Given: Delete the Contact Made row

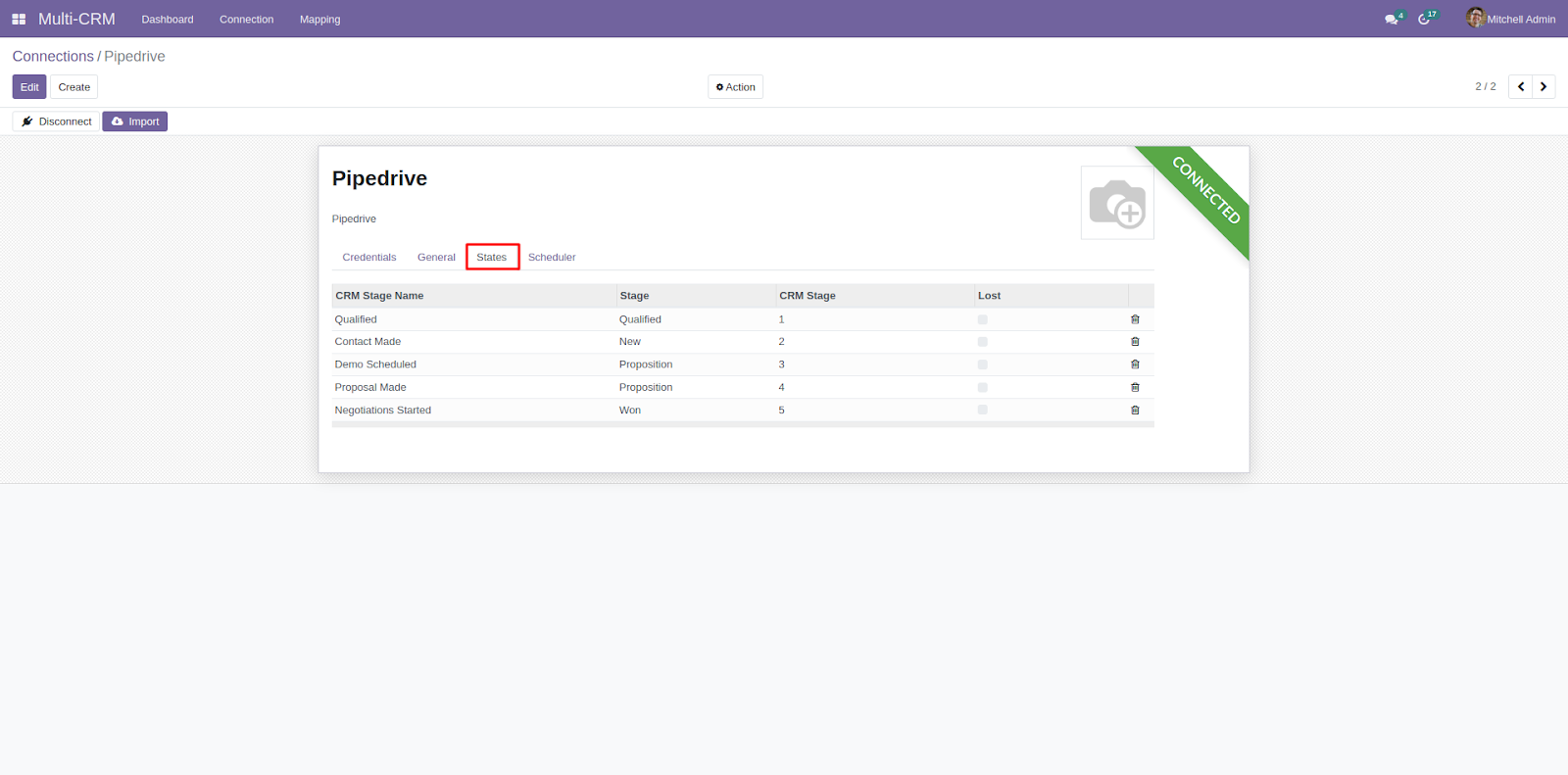Looking at the screenshot, I should 1135,342.
